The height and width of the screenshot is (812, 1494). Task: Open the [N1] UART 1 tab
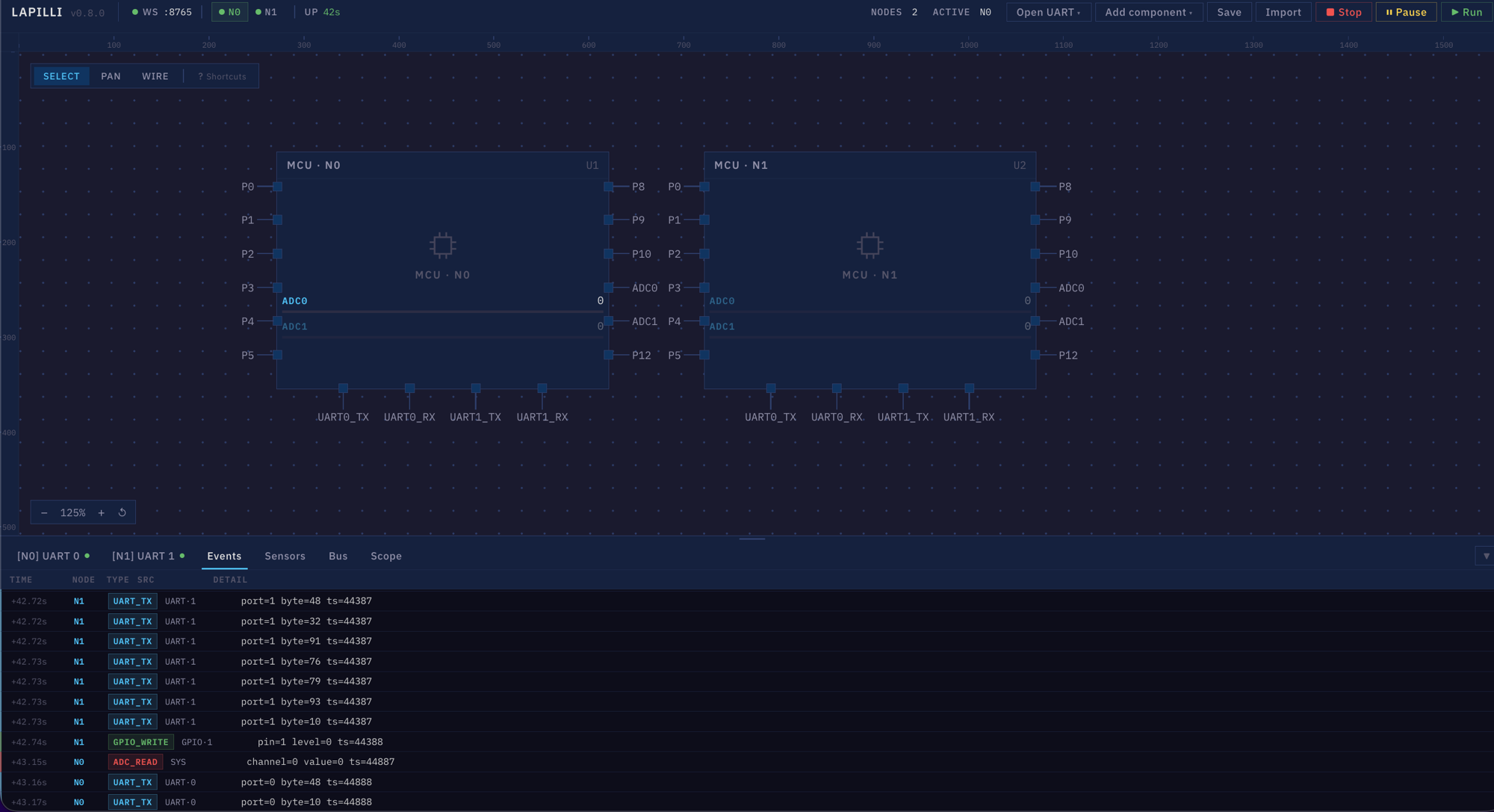[x=148, y=556]
